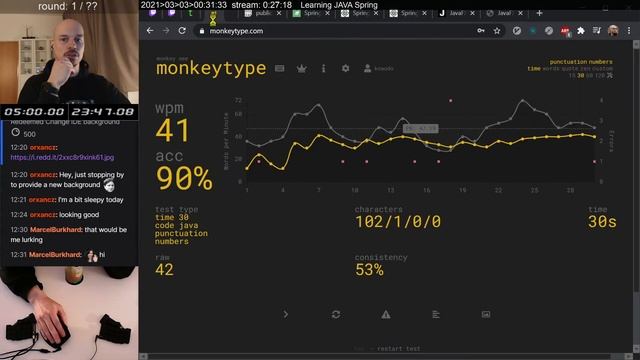This screenshot has height=360, width=640.
Task: Open the i.redd.it link in chat
Action: pyautogui.click(x=62, y=157)
